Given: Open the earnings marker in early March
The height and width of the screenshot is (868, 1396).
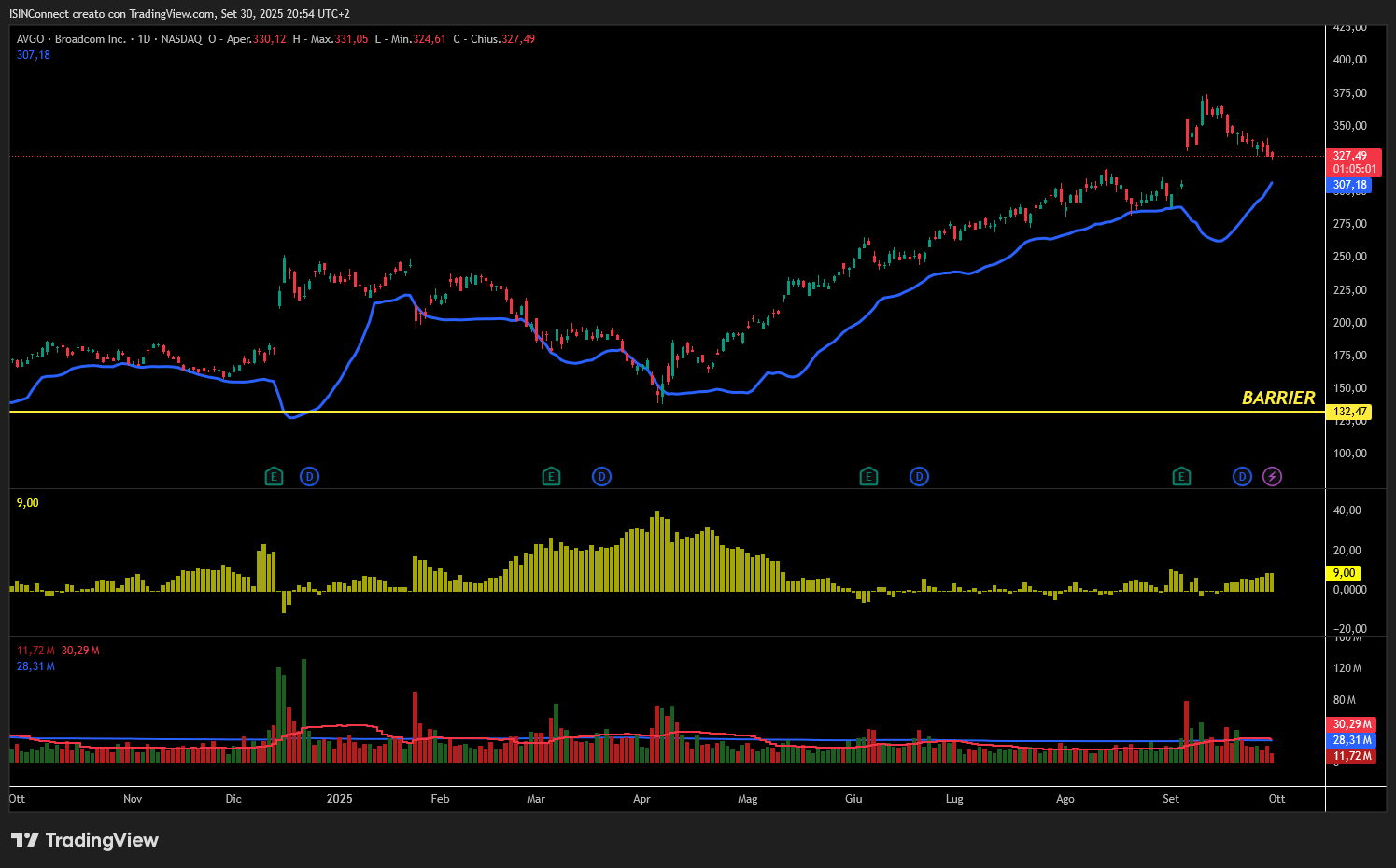Looking at the screenshot, I should click(x=551, y=477).
